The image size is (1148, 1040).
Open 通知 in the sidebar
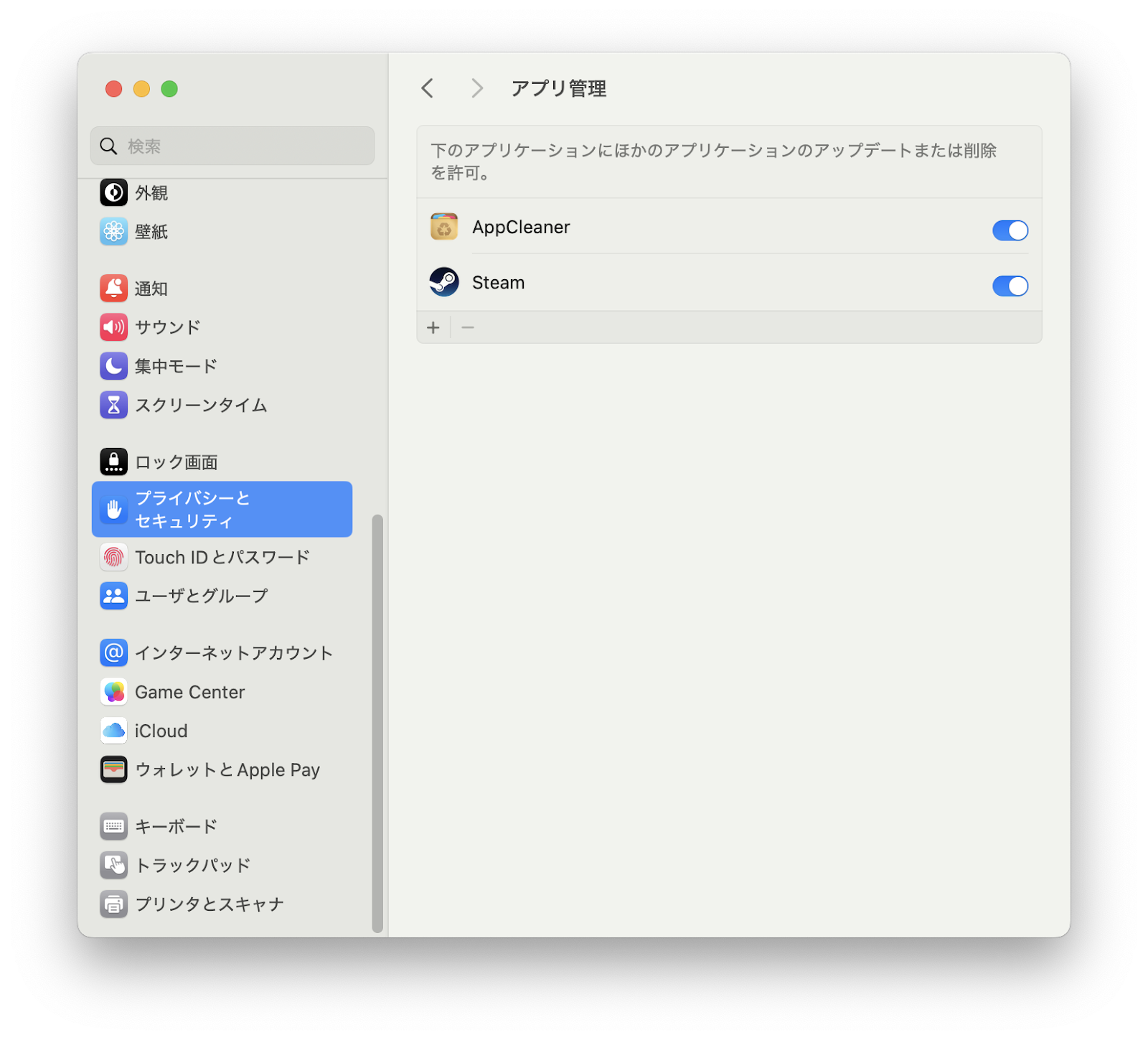[x=151, y=289]
